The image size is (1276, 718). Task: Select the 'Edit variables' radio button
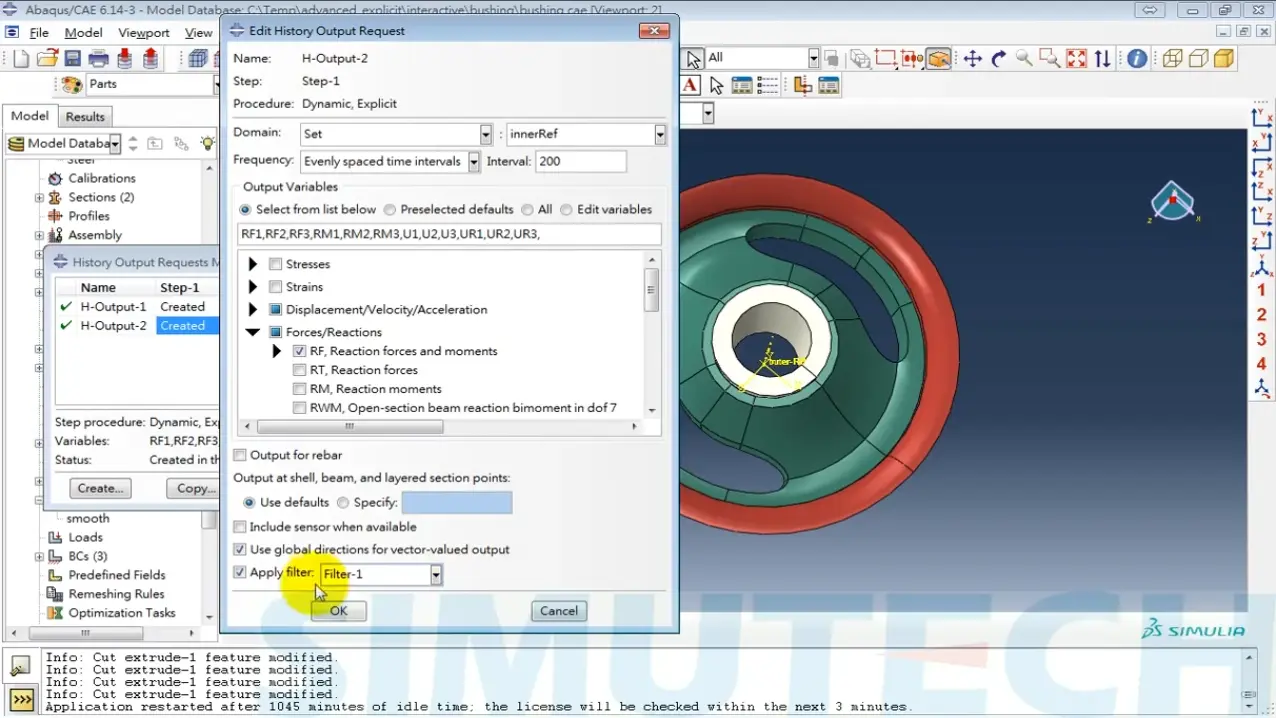coord(566,210)
